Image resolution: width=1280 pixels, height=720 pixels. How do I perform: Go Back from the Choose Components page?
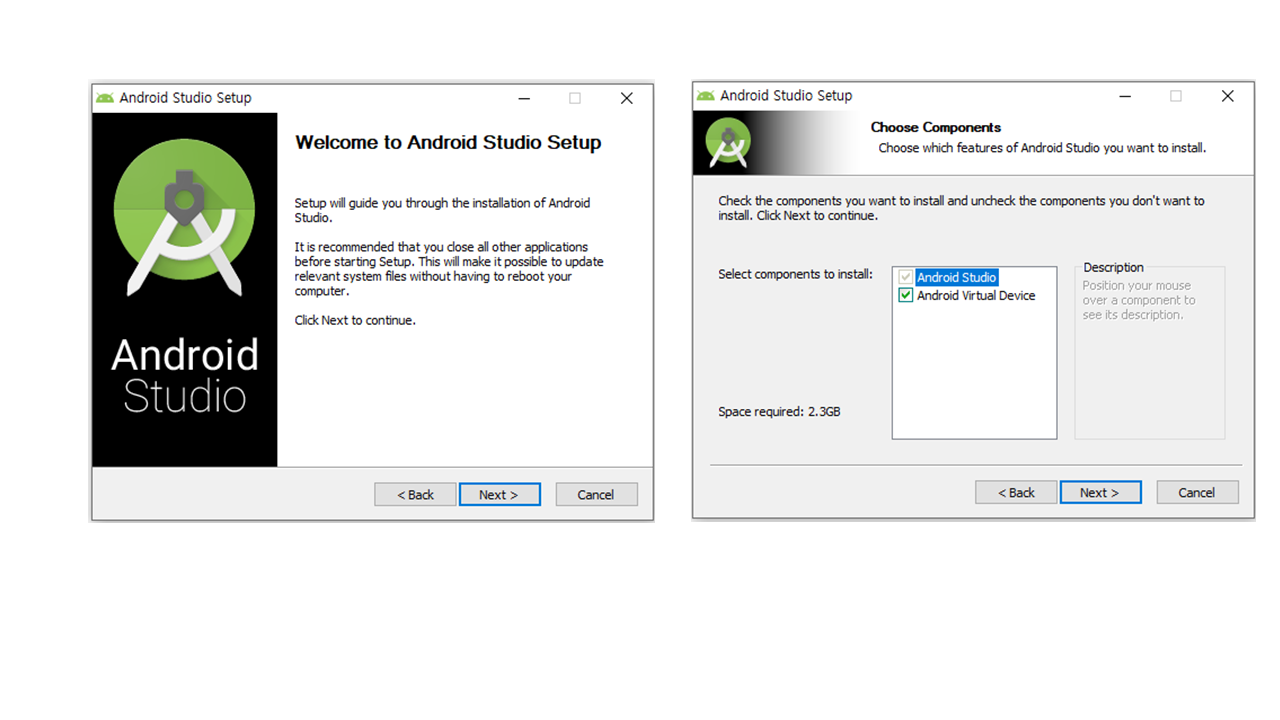pos(1016,492)
